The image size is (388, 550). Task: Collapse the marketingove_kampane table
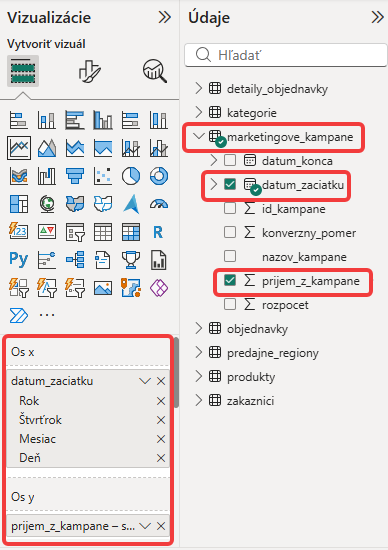pyautogui.click(x=199, y=136)
